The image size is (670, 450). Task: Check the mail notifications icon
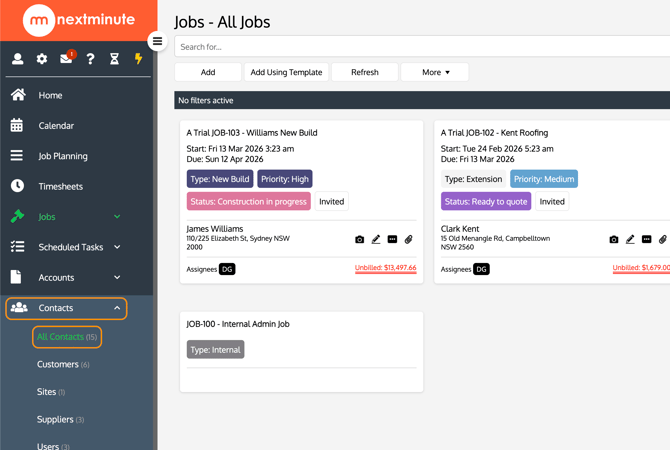pyautogui.click(x=66, y=59)
